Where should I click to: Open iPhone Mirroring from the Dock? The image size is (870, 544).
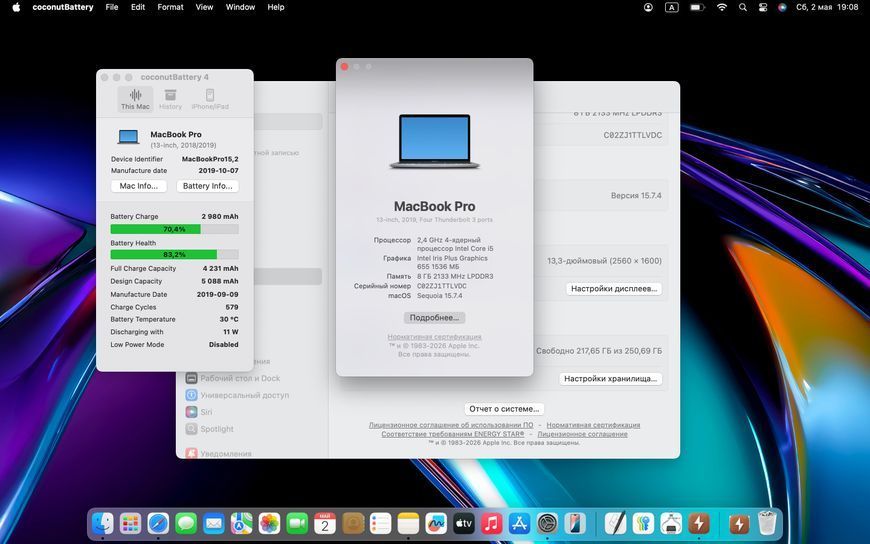[575, 523]
